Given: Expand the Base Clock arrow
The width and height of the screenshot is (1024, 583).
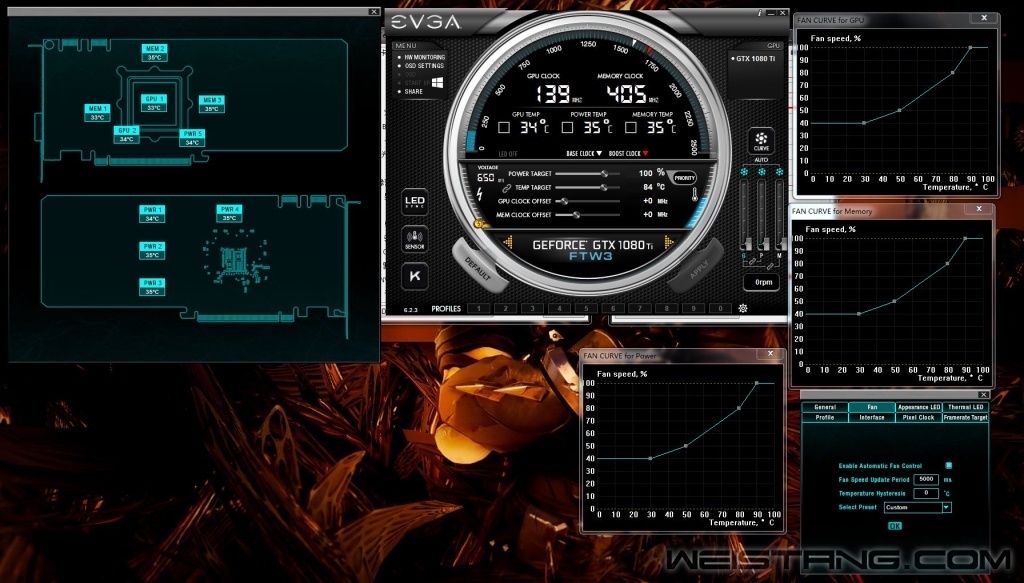Looking at the screenshot, I should click(598, 154).
